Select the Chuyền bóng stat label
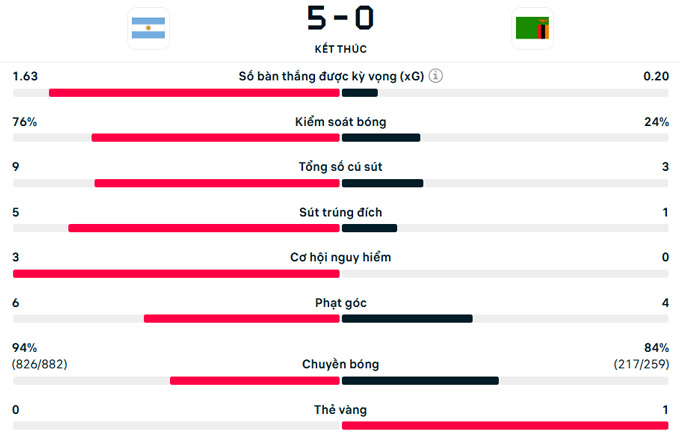The height and width of the screenshot is (439, 680). pyautogui.click(x=340, y=365)
